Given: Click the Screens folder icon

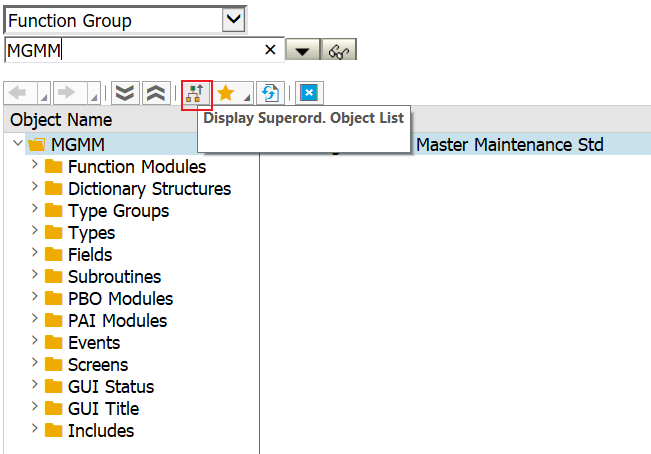Looking at the screenshot, I should coord(54,364).
